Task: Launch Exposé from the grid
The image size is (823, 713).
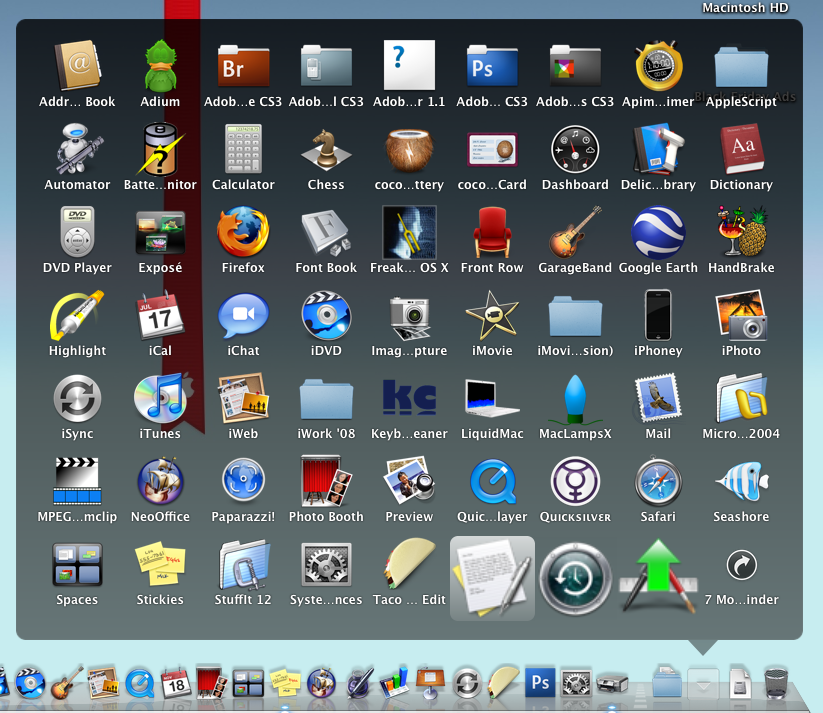Action: click(x=160, y=232)
